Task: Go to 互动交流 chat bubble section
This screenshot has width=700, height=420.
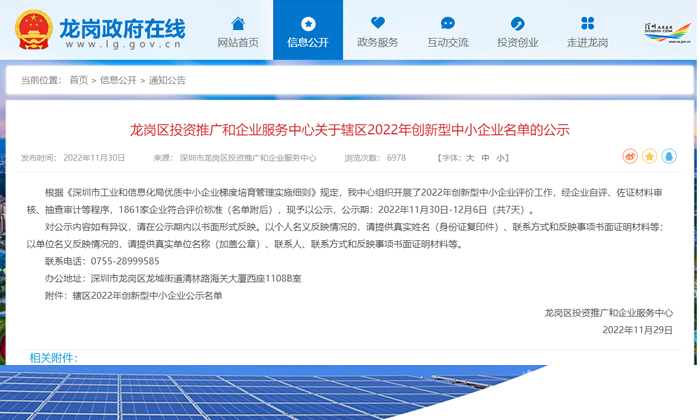Action: [x=447, y=30]
